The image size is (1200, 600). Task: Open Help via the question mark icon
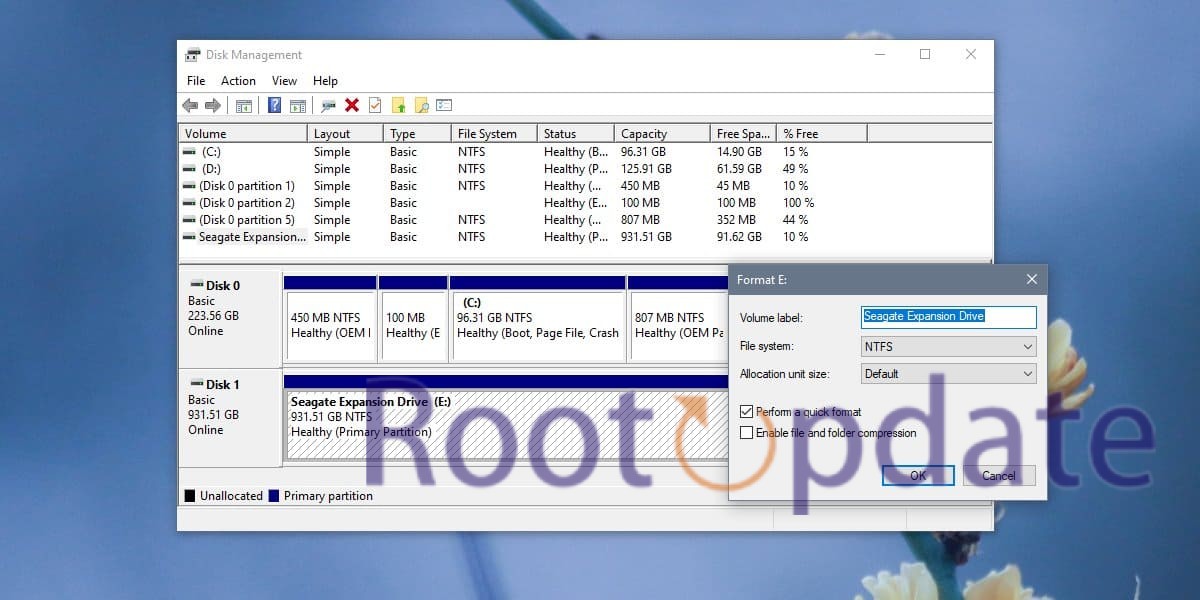273,105
